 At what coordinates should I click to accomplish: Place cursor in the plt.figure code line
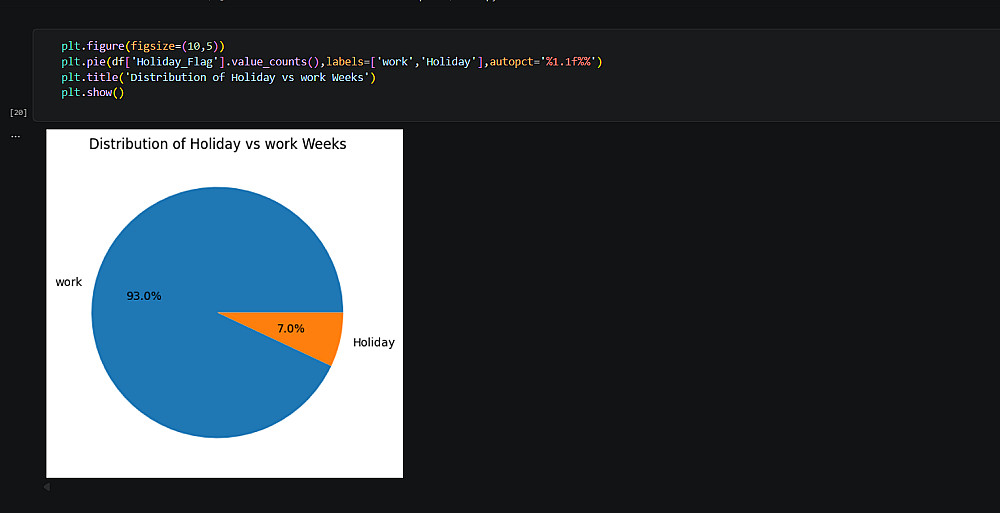coord(142,46)
